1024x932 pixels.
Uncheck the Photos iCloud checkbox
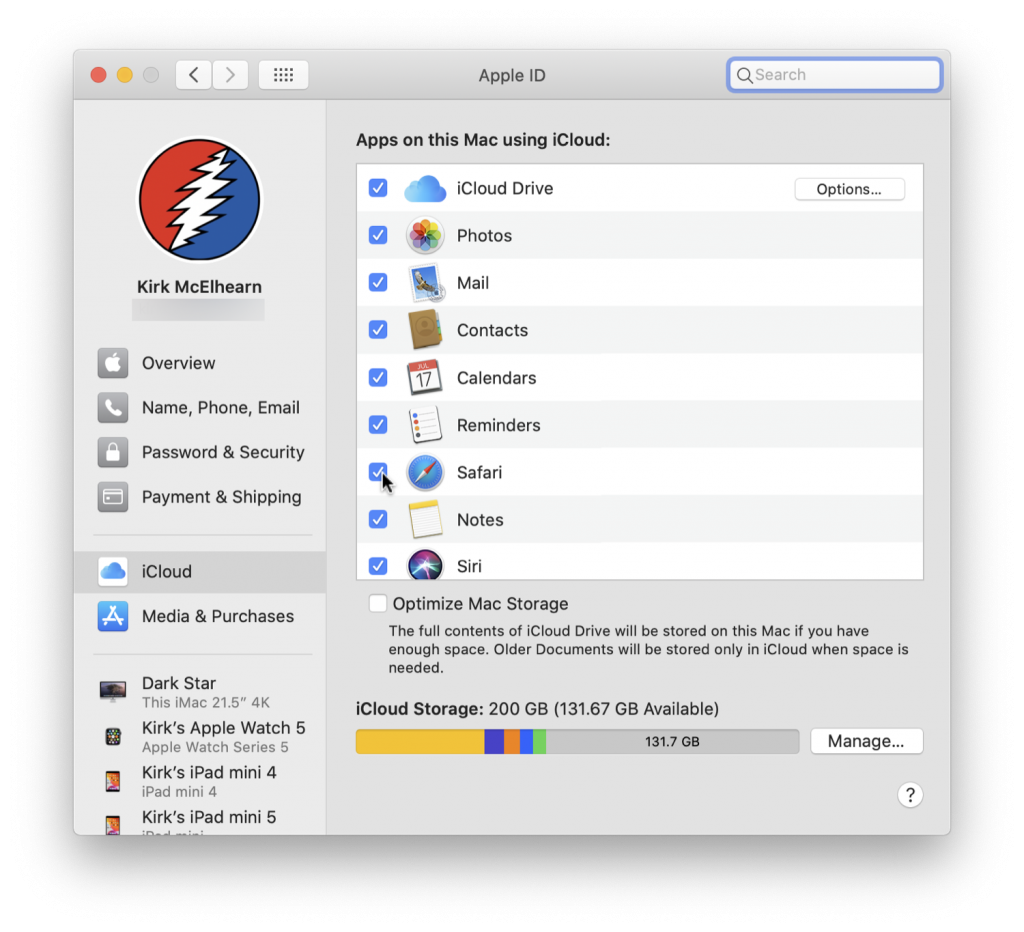tap(378, 235)
